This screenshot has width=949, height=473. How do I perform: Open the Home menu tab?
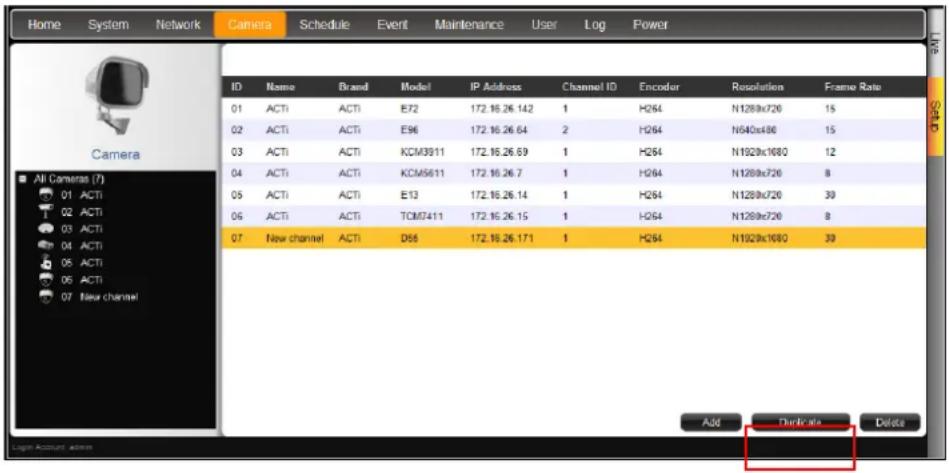[44, 25]
